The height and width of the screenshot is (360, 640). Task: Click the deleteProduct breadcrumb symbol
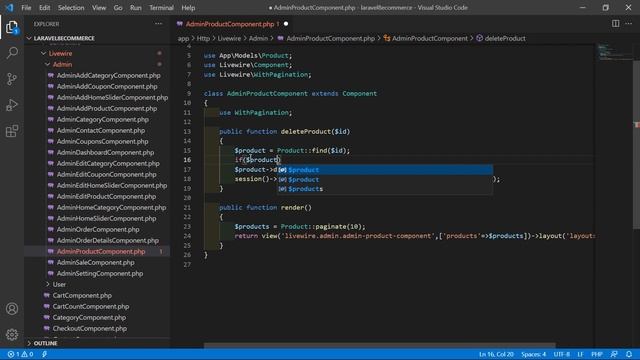(505, 38)
